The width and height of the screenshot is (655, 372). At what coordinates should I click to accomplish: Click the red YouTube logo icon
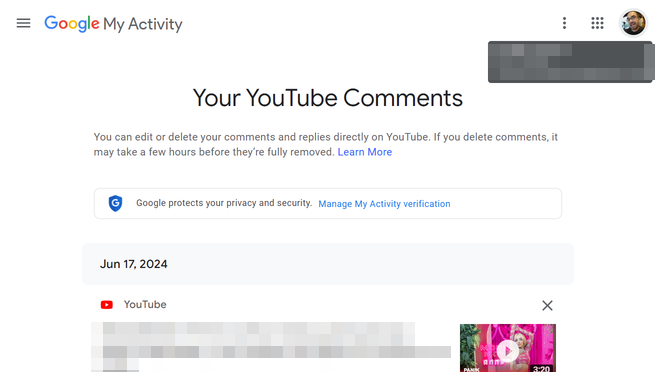click(x=107, y=305)
